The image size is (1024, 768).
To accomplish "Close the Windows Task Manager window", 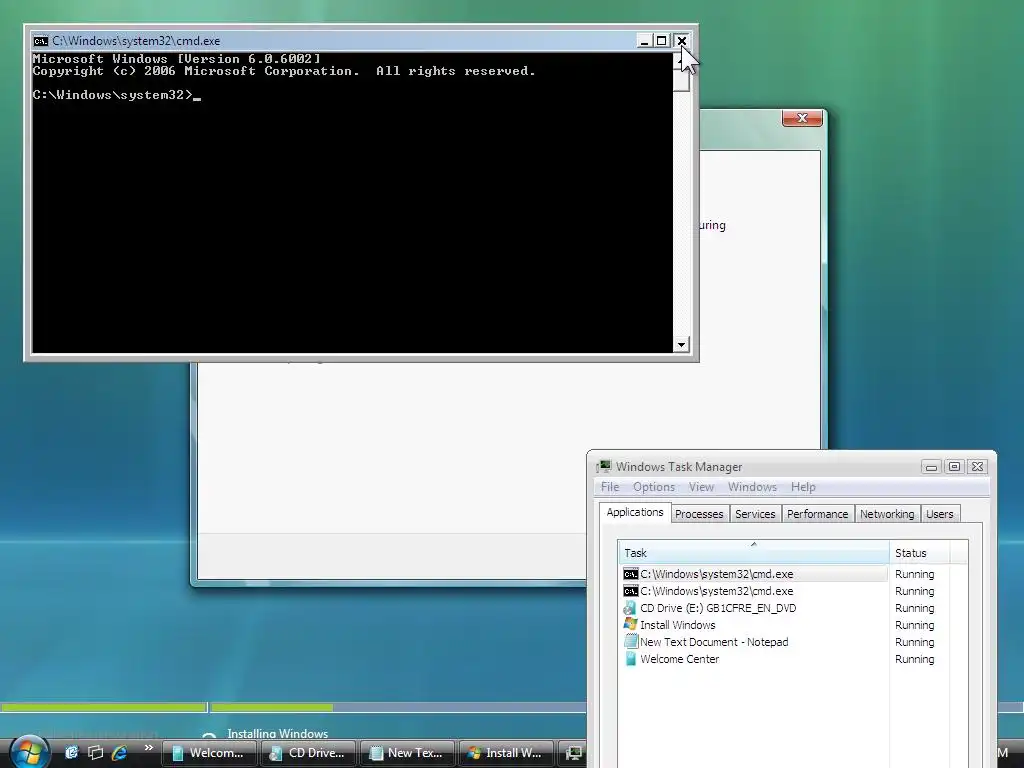I will click(x=978, y=466).
